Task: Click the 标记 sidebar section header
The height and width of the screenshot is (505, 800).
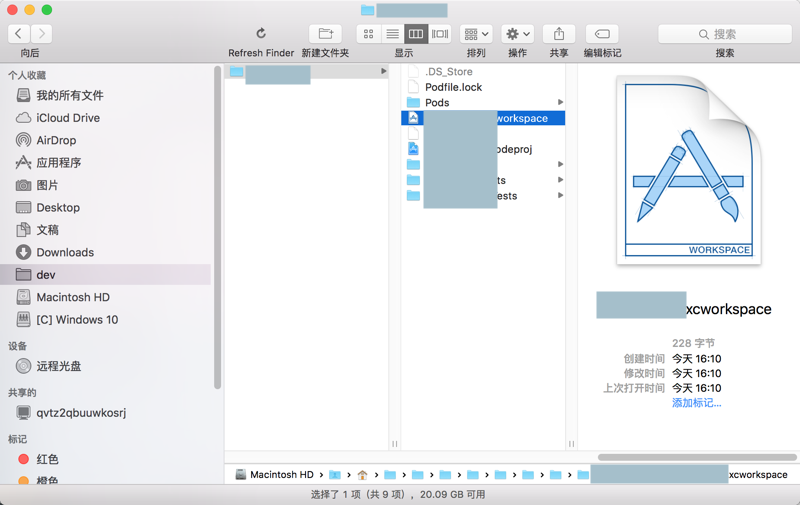Action: point(17,439)
